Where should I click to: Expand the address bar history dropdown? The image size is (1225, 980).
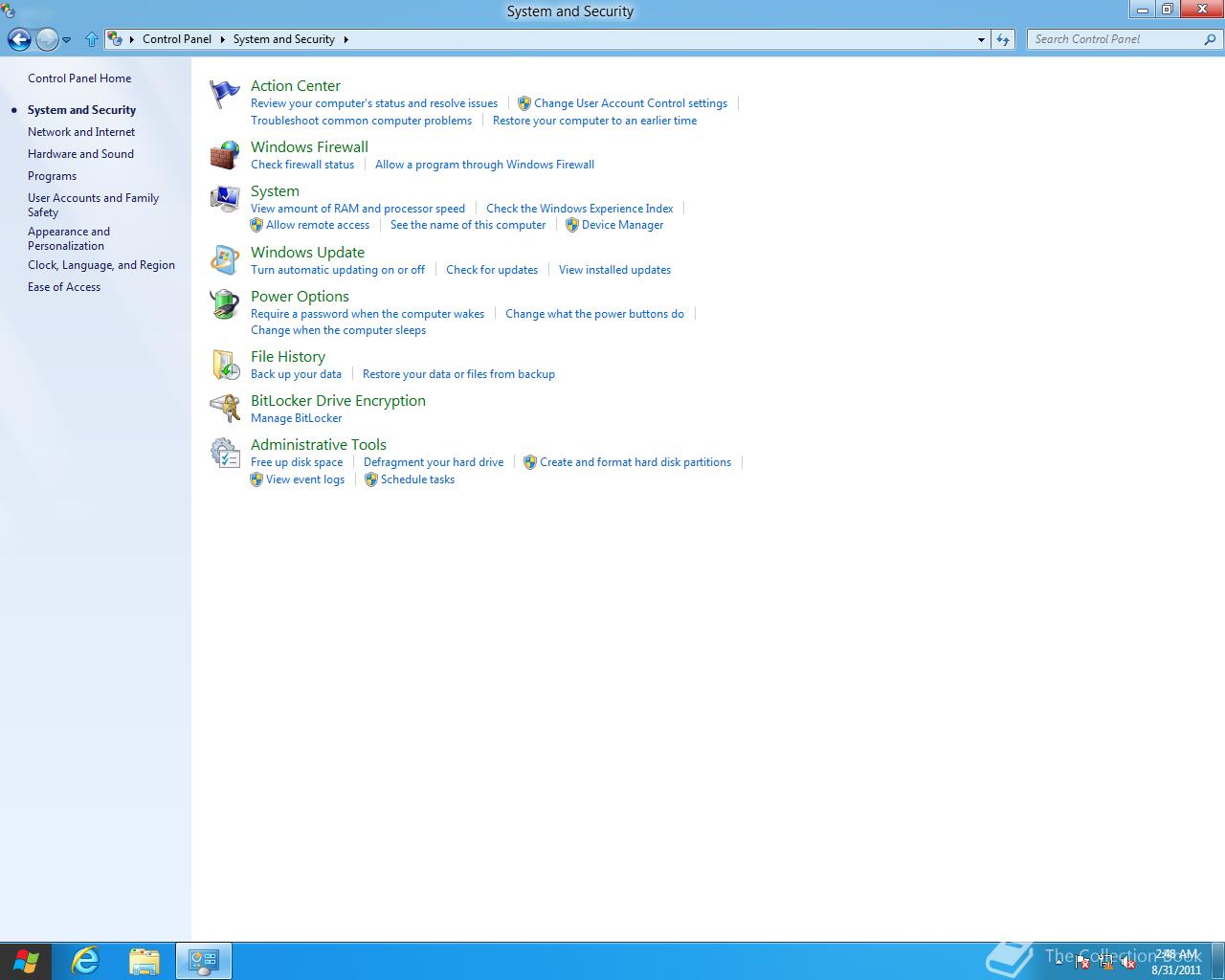[x=981, y=39]
